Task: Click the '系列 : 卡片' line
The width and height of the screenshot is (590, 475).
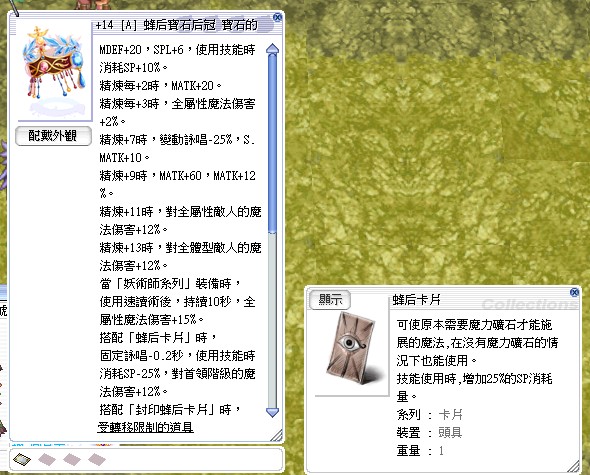Action: pyautogui.click(x=429, y=415)
